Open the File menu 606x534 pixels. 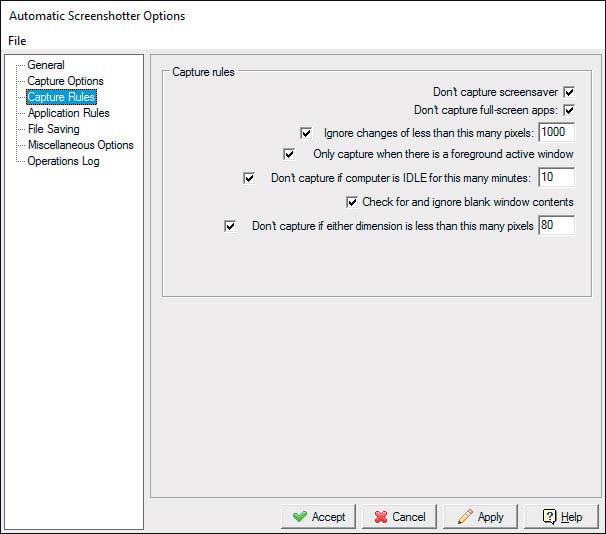(x=17, y=41)
